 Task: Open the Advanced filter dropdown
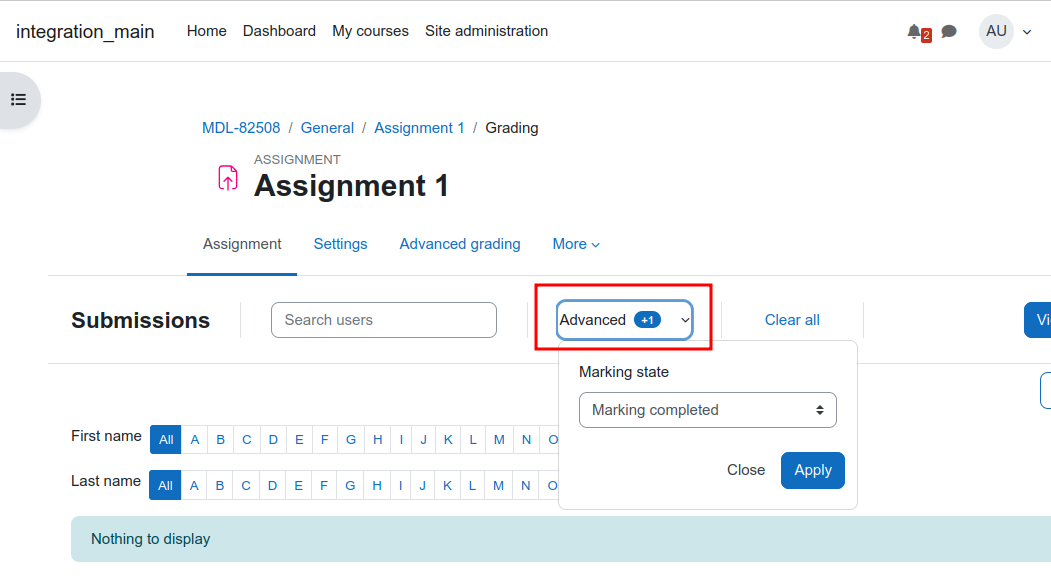click(x=624, y=320)
